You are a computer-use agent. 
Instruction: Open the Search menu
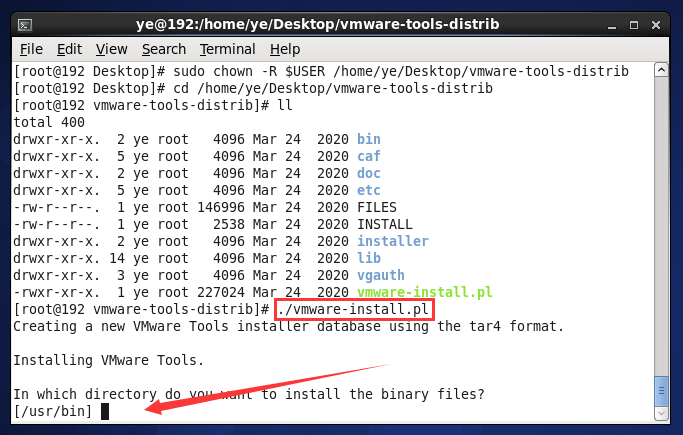(164, 49)
